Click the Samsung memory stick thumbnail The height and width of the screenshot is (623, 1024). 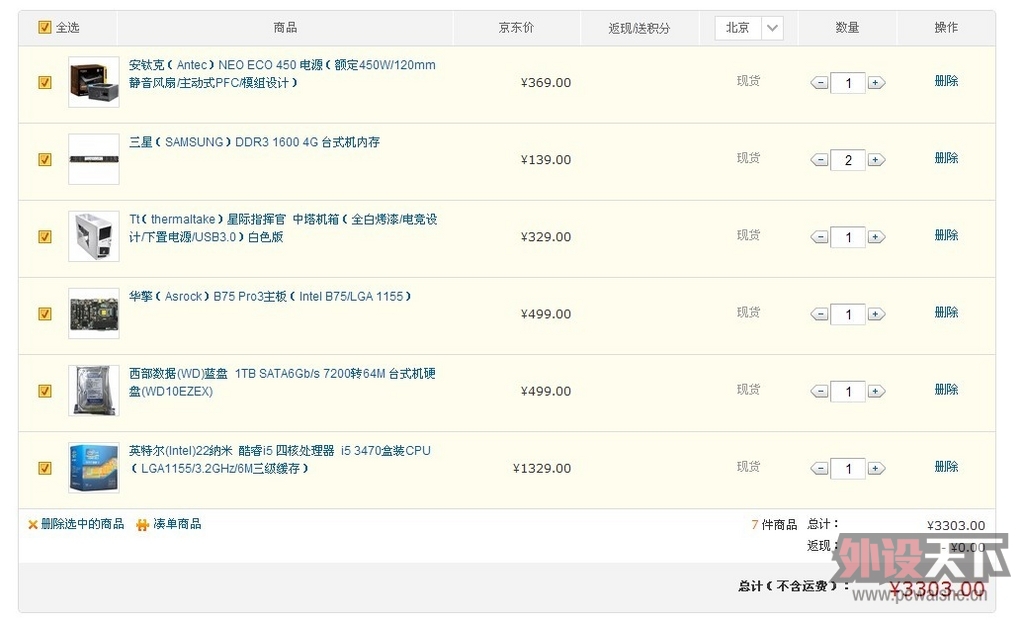(x=94, y=159)
